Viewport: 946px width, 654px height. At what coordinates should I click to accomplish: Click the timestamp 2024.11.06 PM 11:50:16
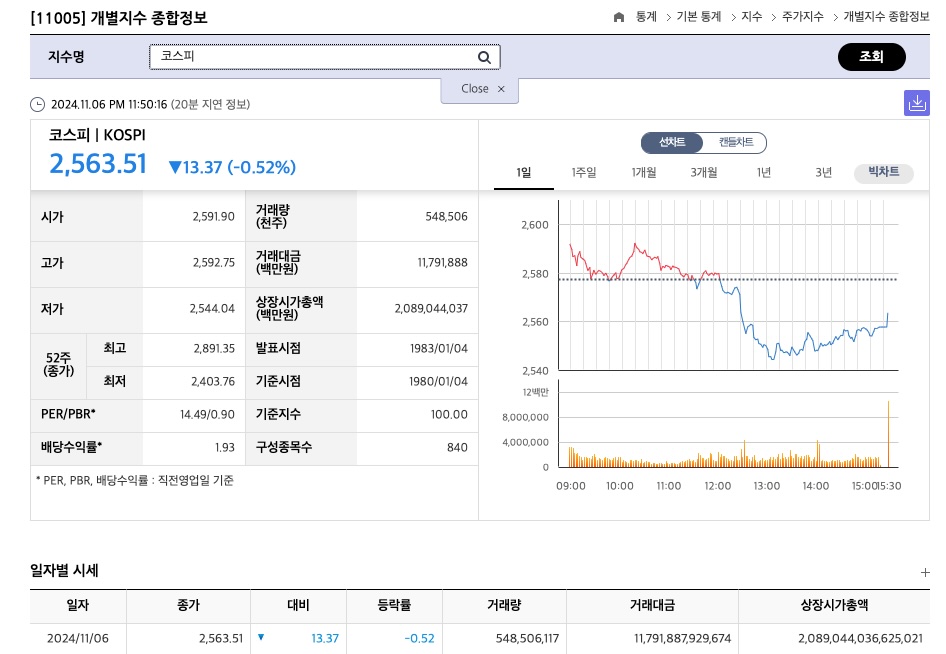point(109,104)
